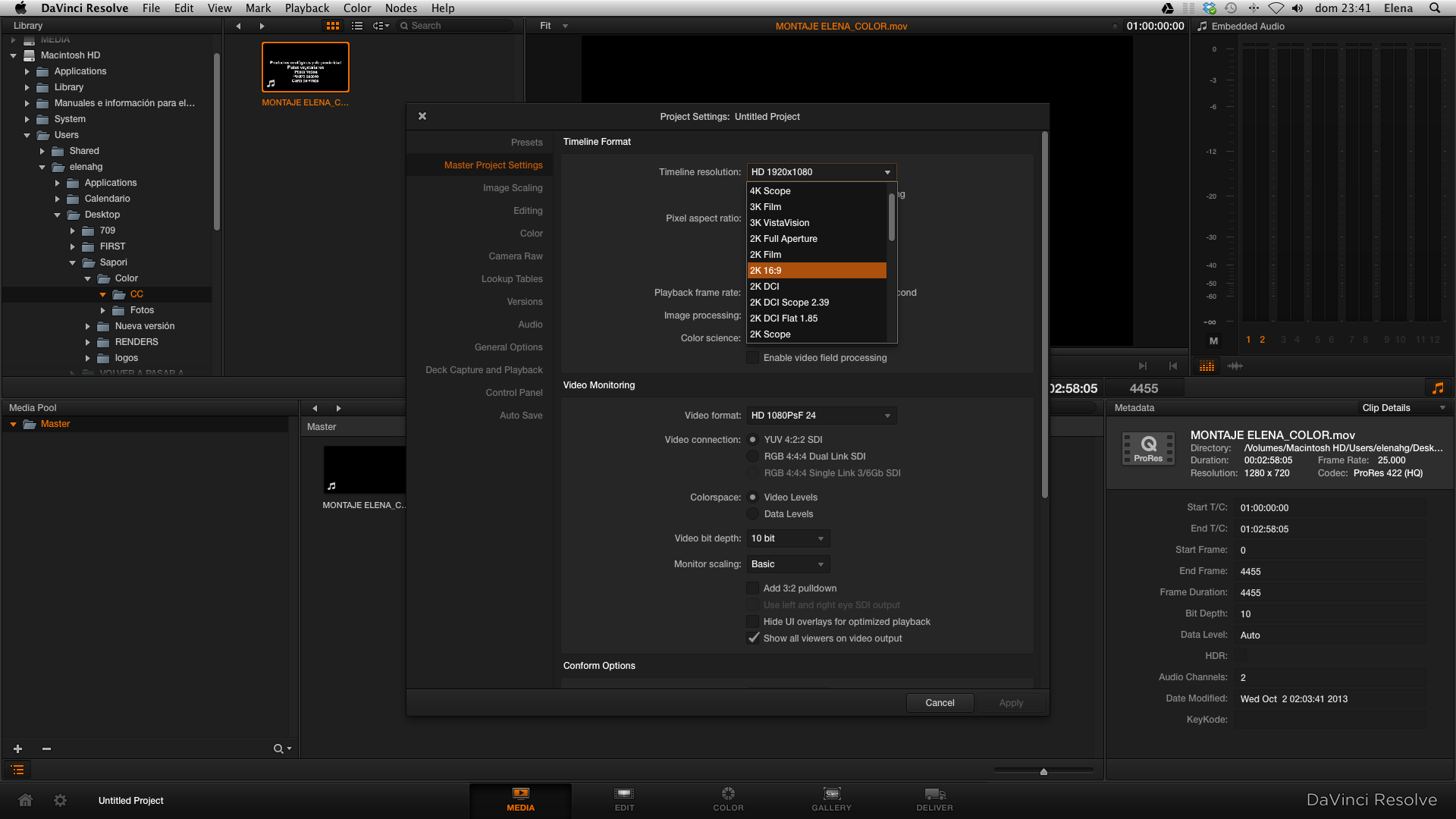Open the Nodes menu
The image size is (1456, 819).
400,8
